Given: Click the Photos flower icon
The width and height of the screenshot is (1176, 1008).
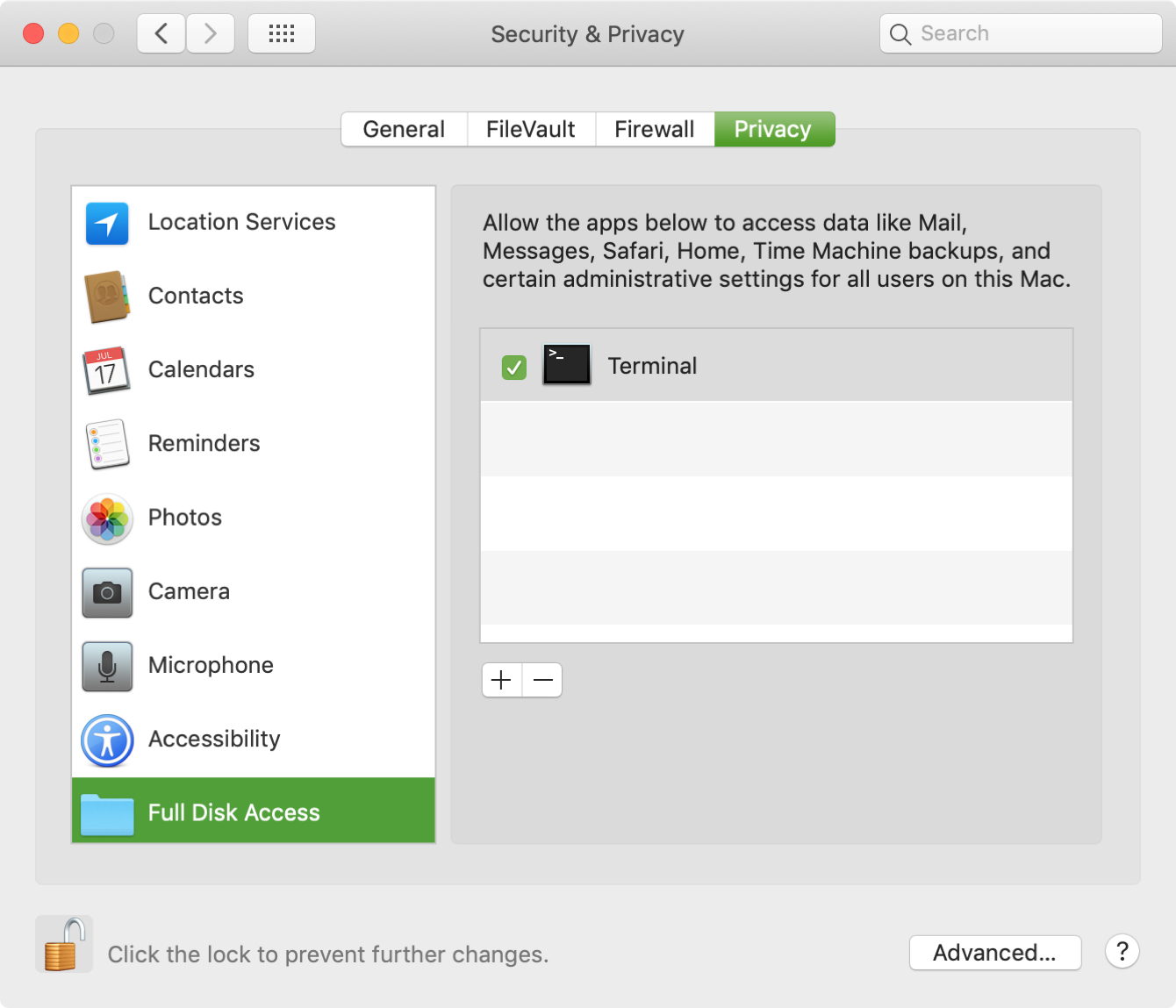Looking at the screenshot, I should [x=107, y=518].
